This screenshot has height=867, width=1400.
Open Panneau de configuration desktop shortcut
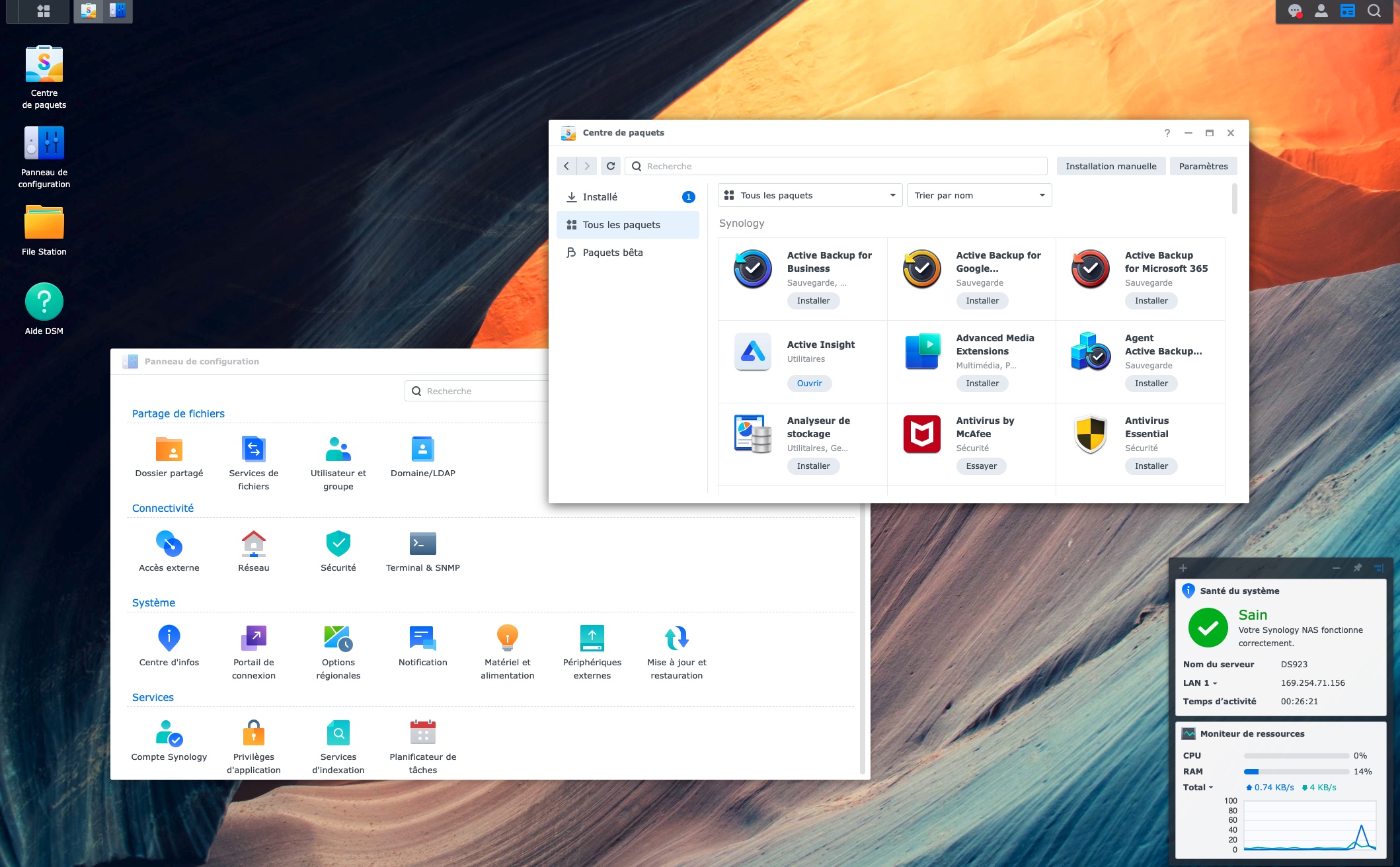(44, 157)
